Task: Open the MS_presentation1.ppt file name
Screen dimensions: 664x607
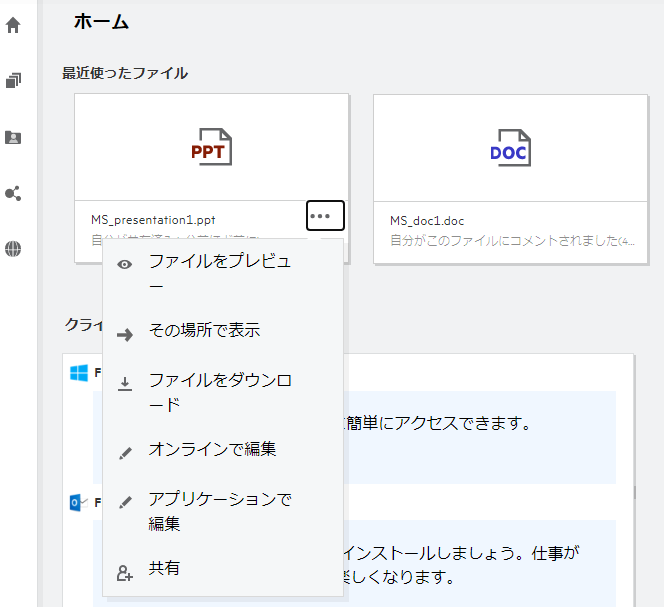Action: coord(153,219)
